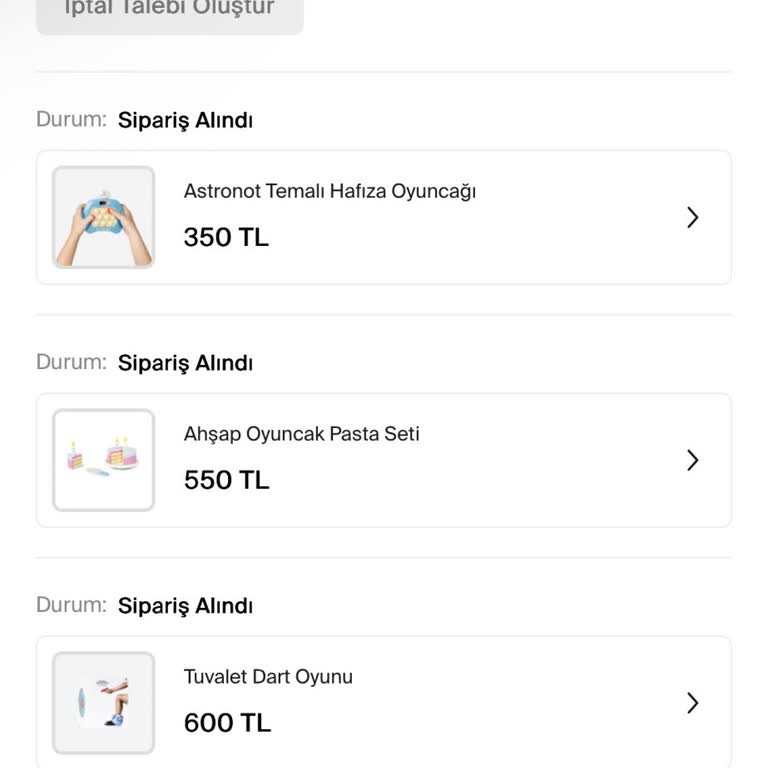Click Durum label above the Pasta Seti order
Viewport: 768px width, 768px height.
[70, 363]
